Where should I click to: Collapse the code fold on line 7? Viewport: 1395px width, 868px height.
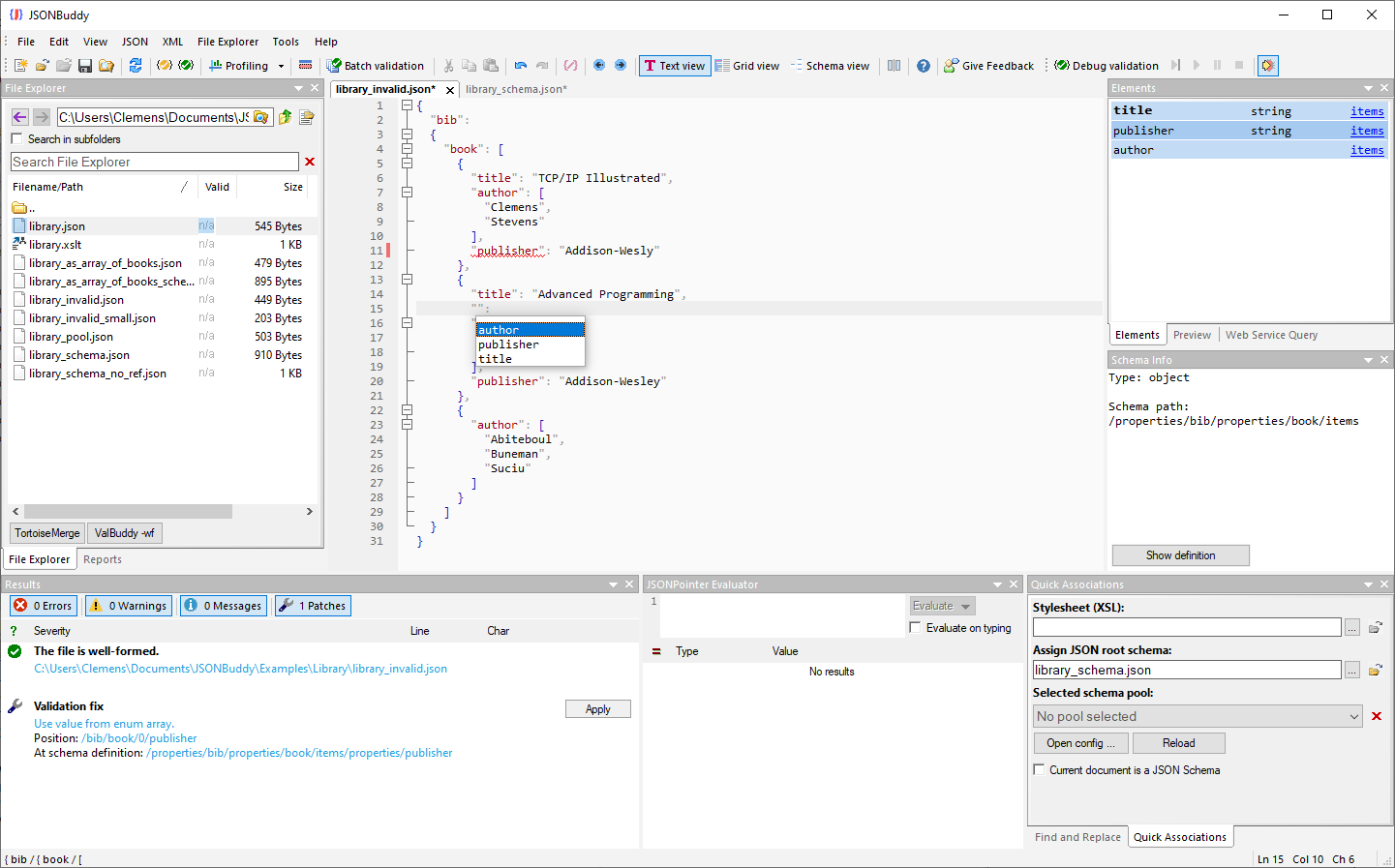(x=407, y=193)
